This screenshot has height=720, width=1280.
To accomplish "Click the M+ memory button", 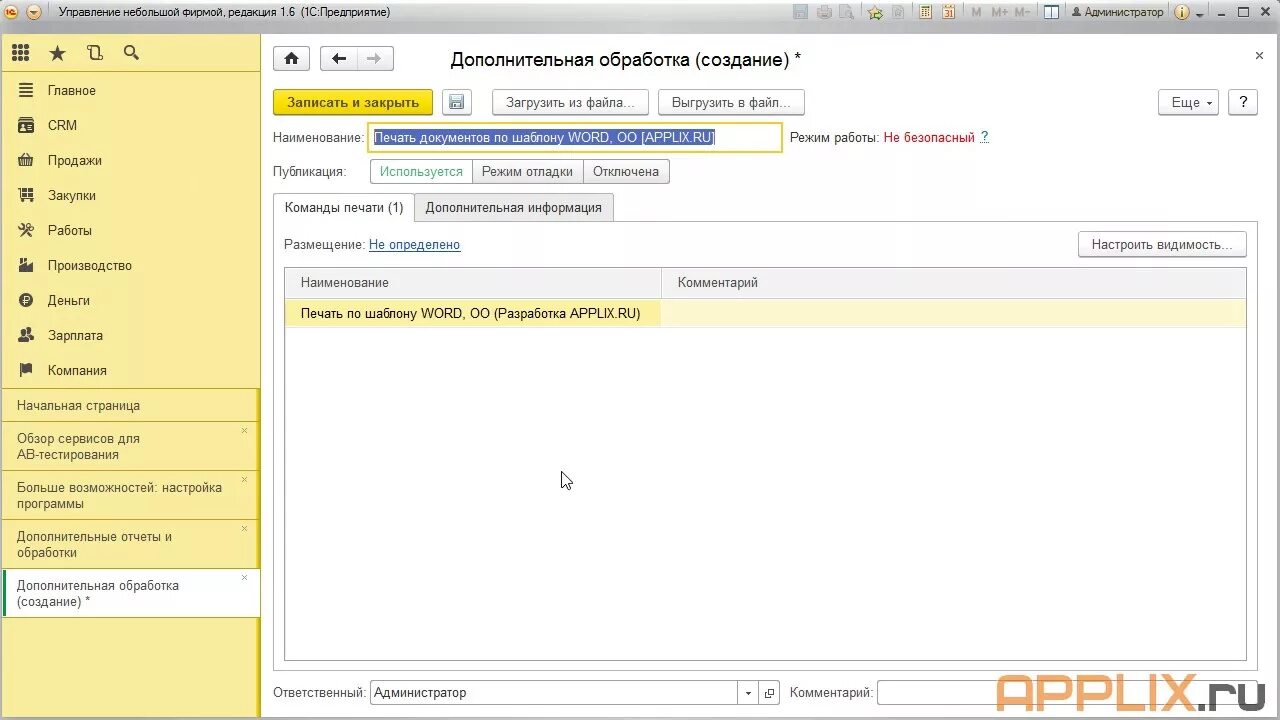I will click(999, 12).
